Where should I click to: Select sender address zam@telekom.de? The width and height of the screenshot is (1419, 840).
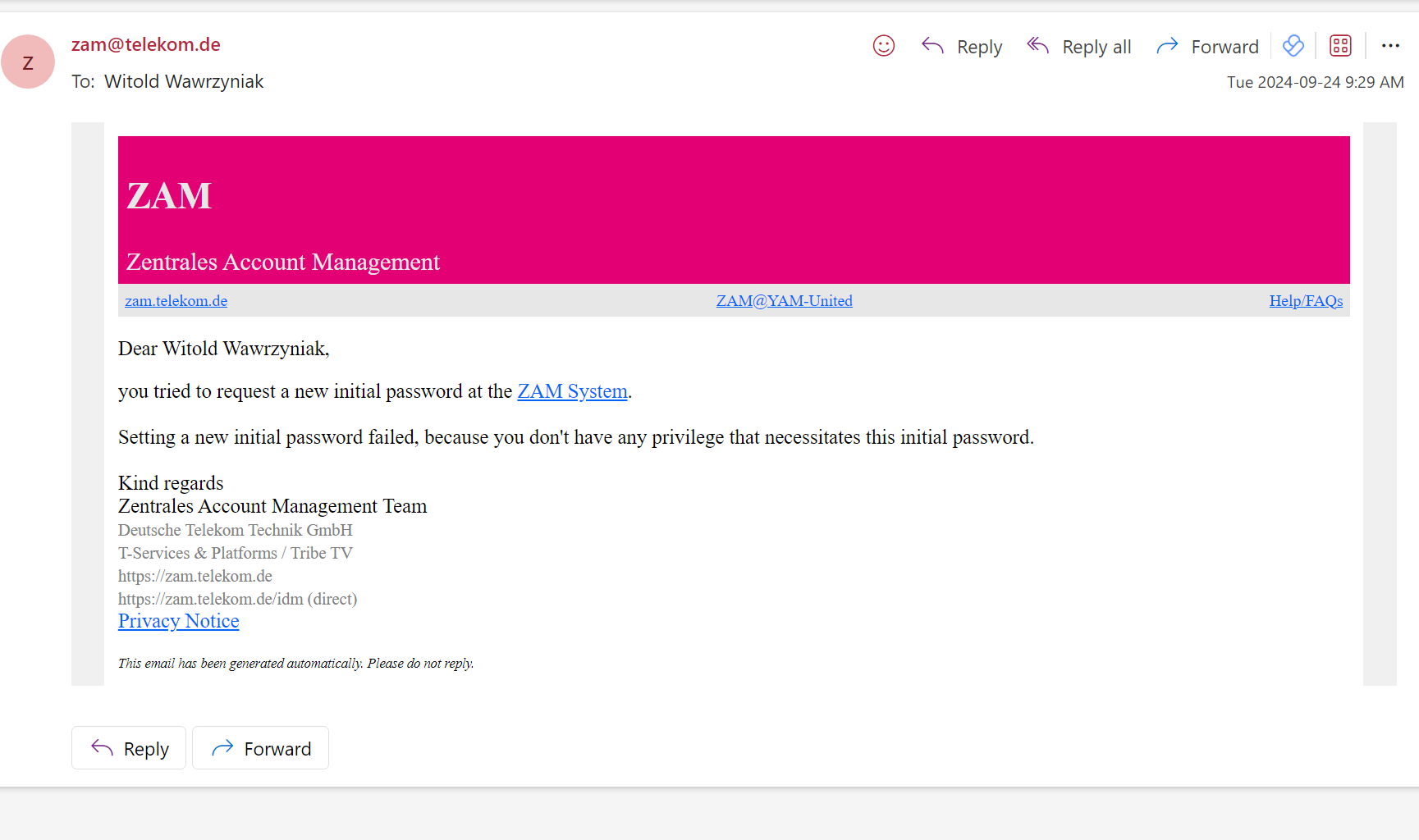[x=146, y=44]
